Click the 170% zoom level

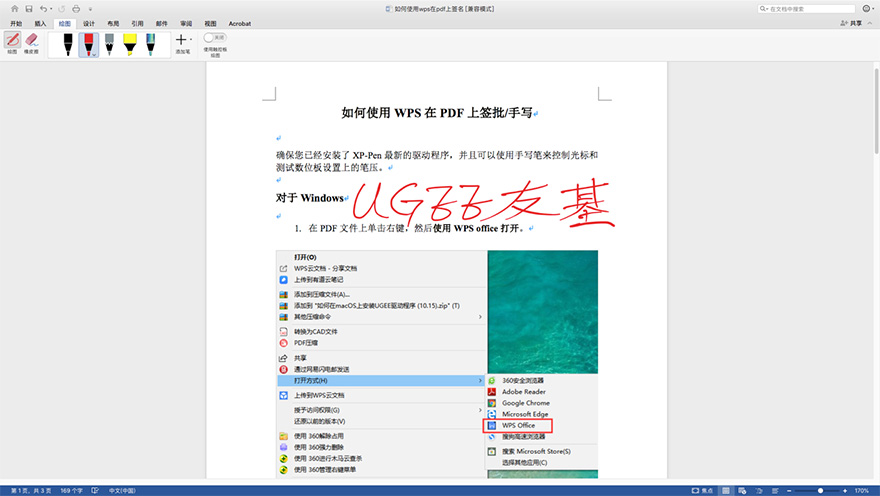pyautogui.click(x=861, y=490)
